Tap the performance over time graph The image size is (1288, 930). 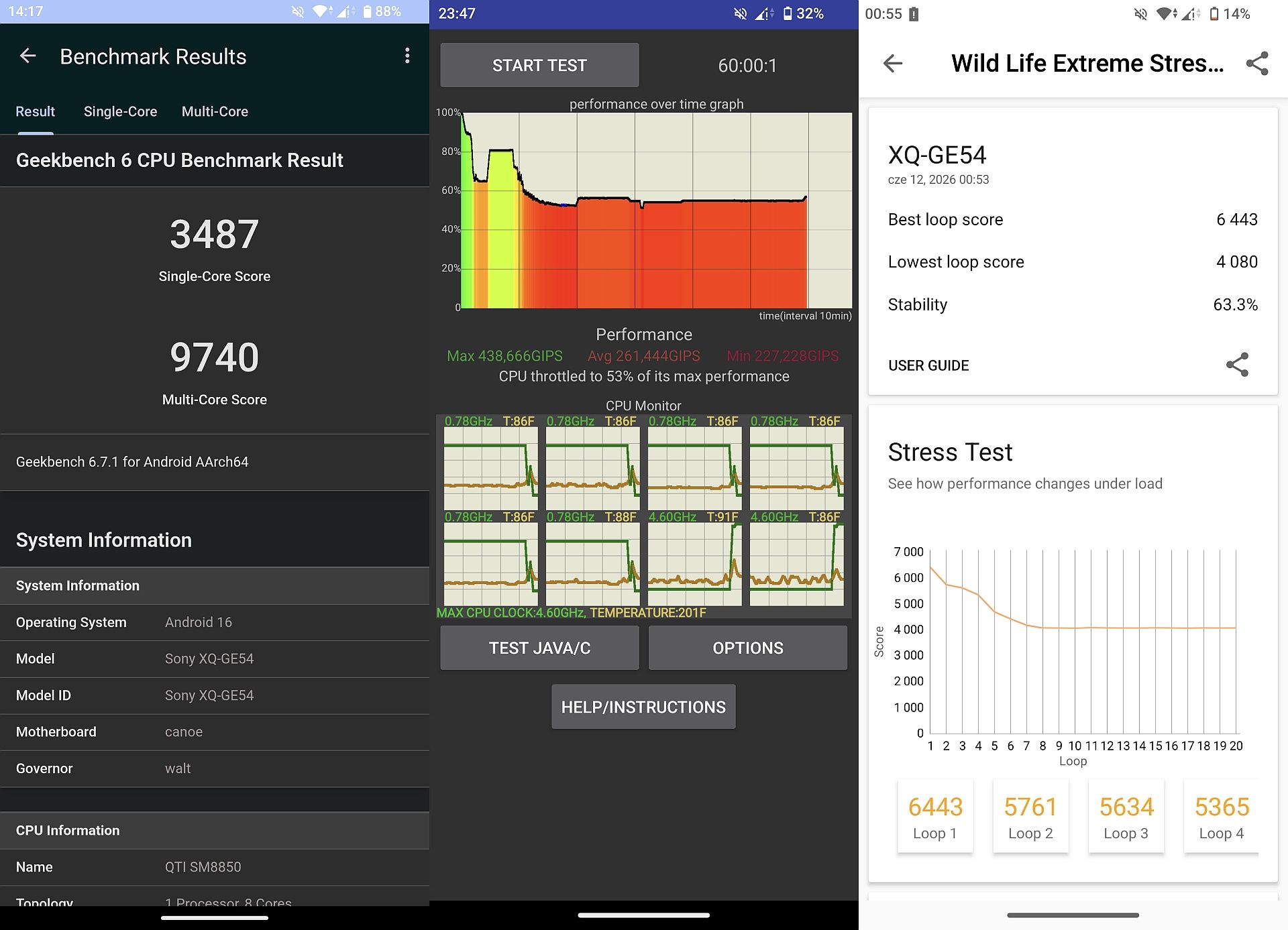(657, 210)
